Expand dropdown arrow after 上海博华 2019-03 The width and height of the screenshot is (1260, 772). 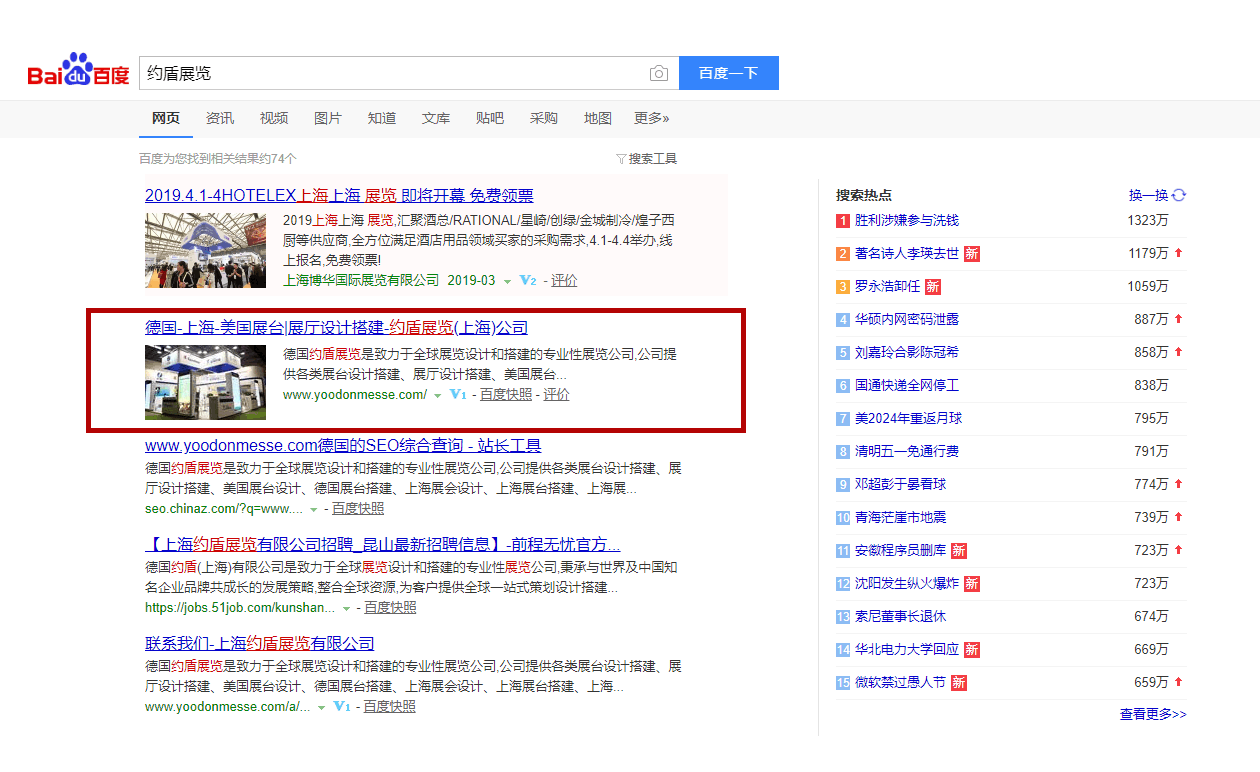tap(507, 282)
